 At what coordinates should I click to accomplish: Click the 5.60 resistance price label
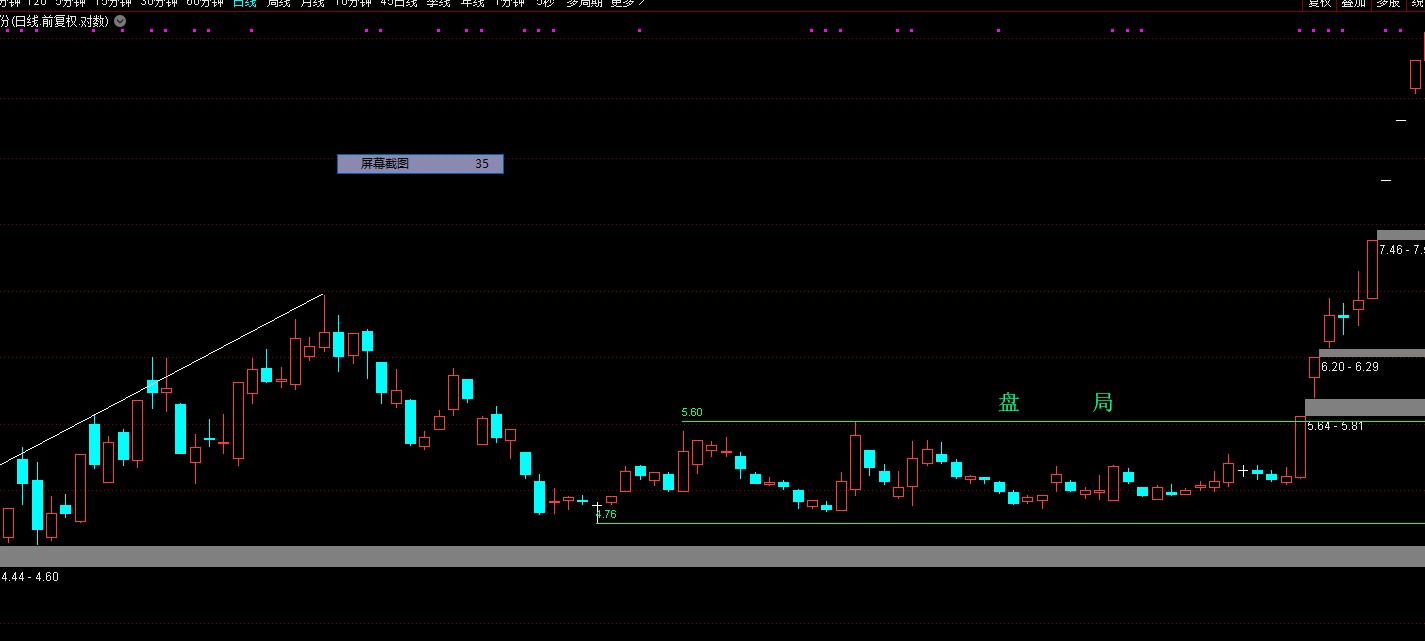[x=692, y=412]
